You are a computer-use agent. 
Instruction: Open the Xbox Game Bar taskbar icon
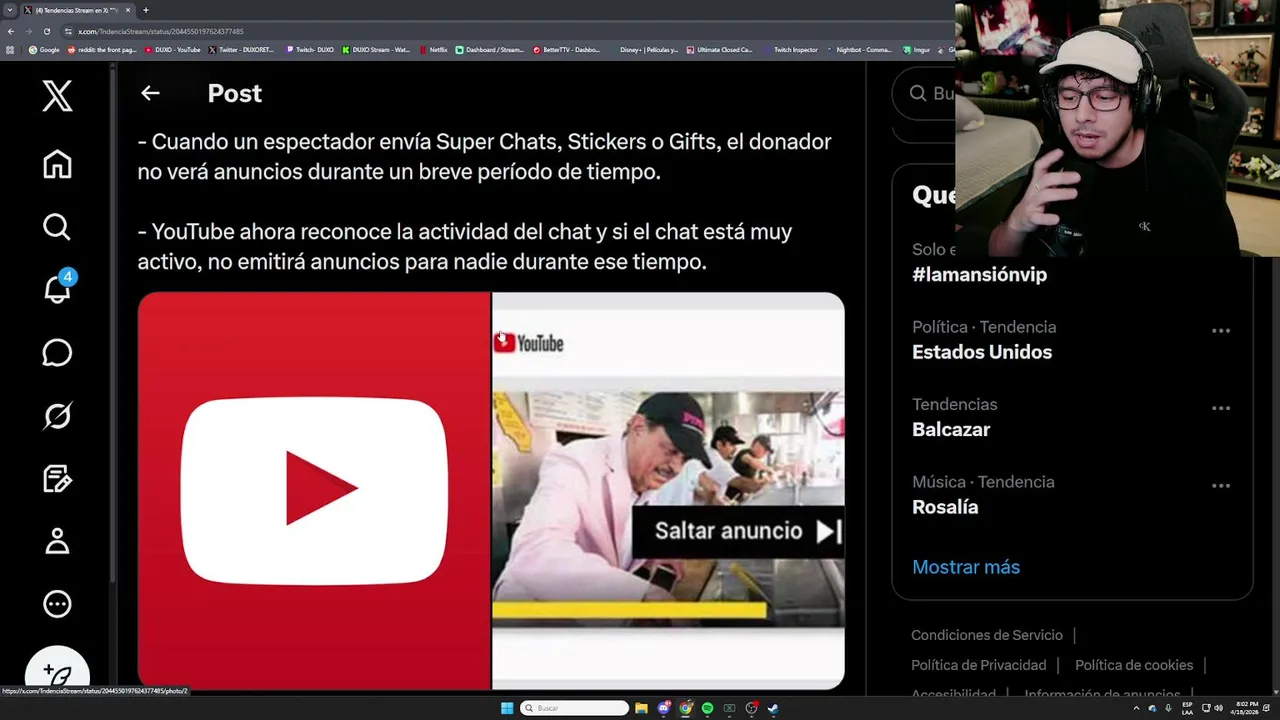coord(729,708)
